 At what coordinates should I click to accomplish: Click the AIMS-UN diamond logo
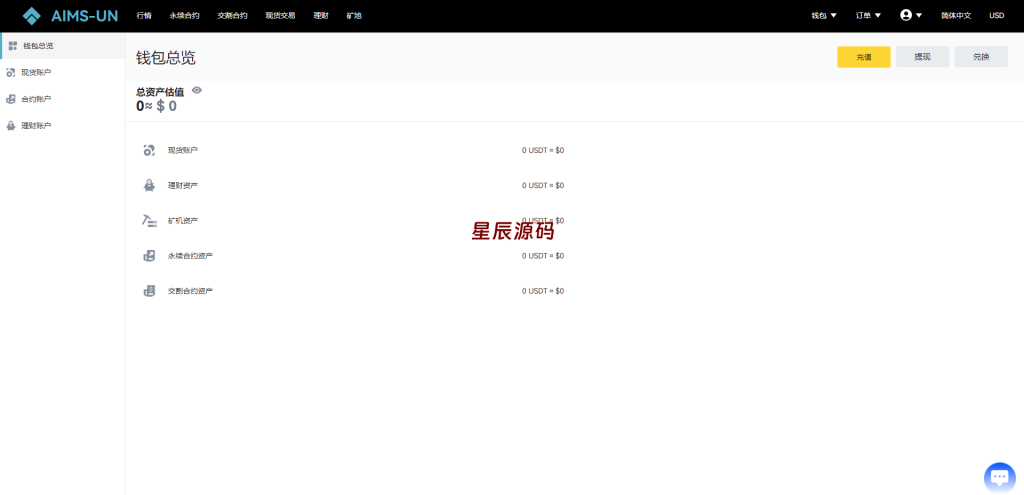coord(31,16)
